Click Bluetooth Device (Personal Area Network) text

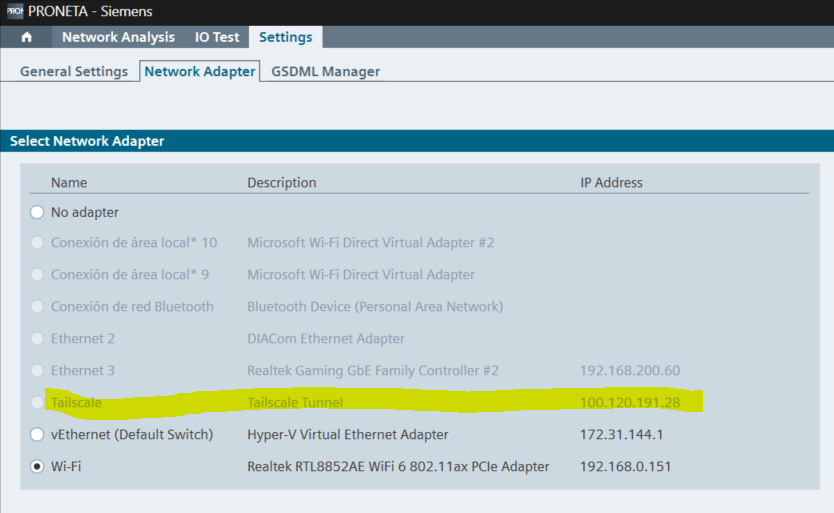pyautogui.click(x=375, y=307)
